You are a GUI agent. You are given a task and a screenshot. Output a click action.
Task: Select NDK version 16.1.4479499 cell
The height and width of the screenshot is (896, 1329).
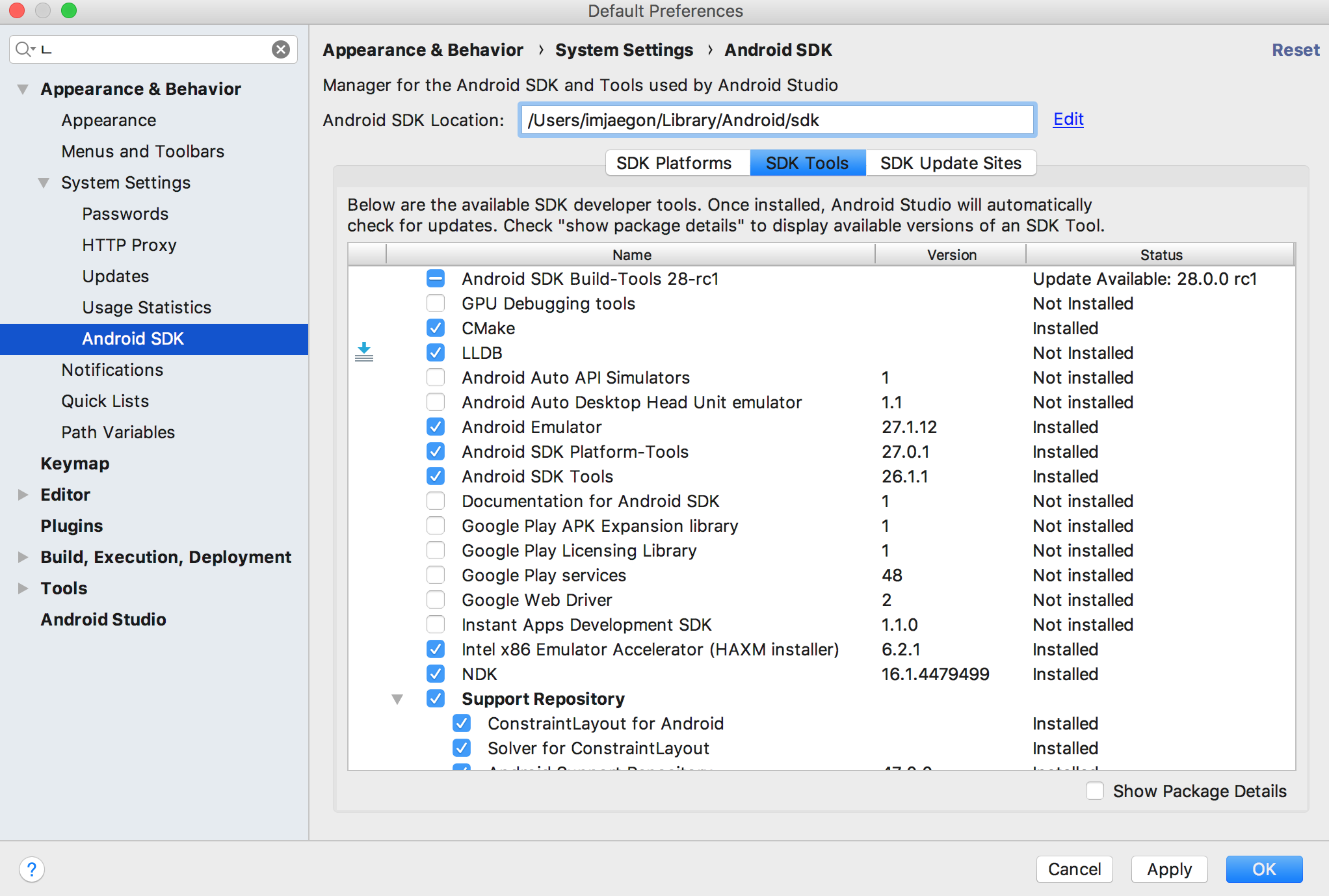click(x=935, y=674)
